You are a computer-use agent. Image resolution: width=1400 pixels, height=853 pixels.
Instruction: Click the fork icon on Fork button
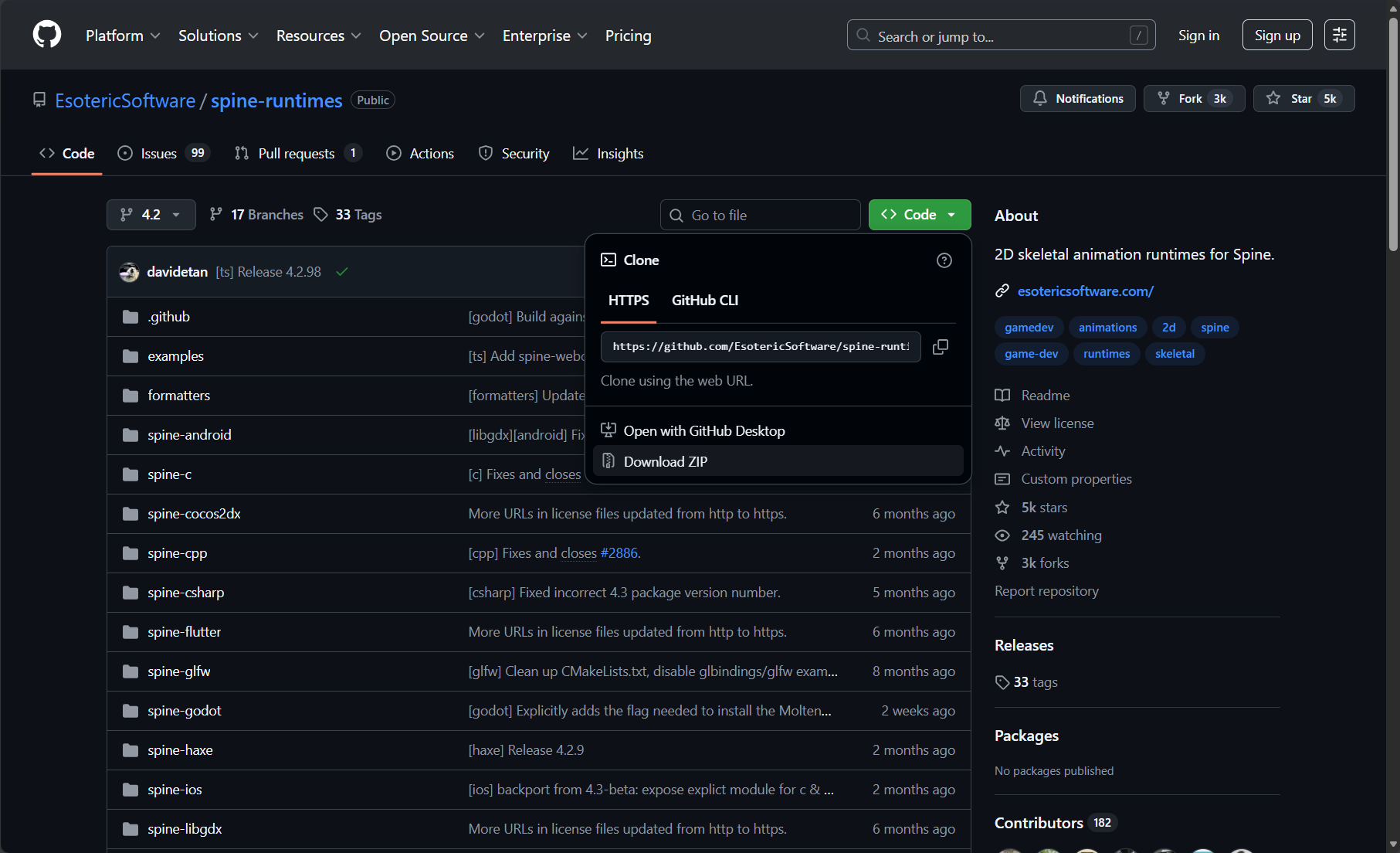[x=1163, y=98]
